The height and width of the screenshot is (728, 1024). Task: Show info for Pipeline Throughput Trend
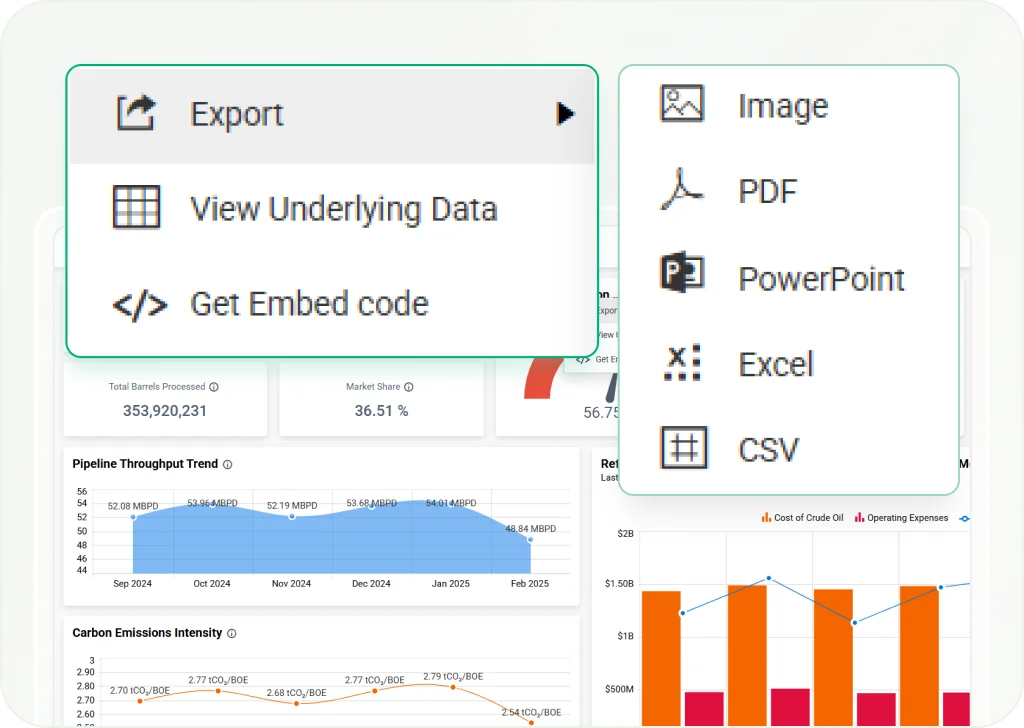point(228,465)
